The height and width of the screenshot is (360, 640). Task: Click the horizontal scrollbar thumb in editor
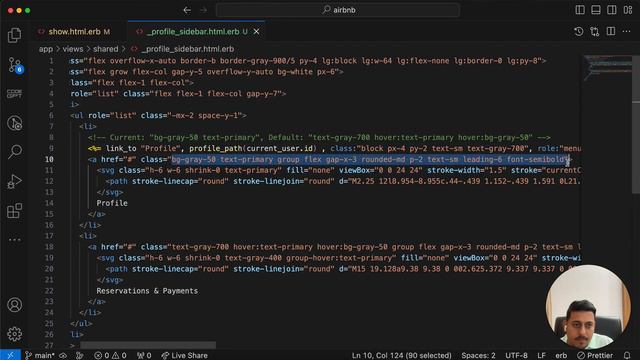148,345
